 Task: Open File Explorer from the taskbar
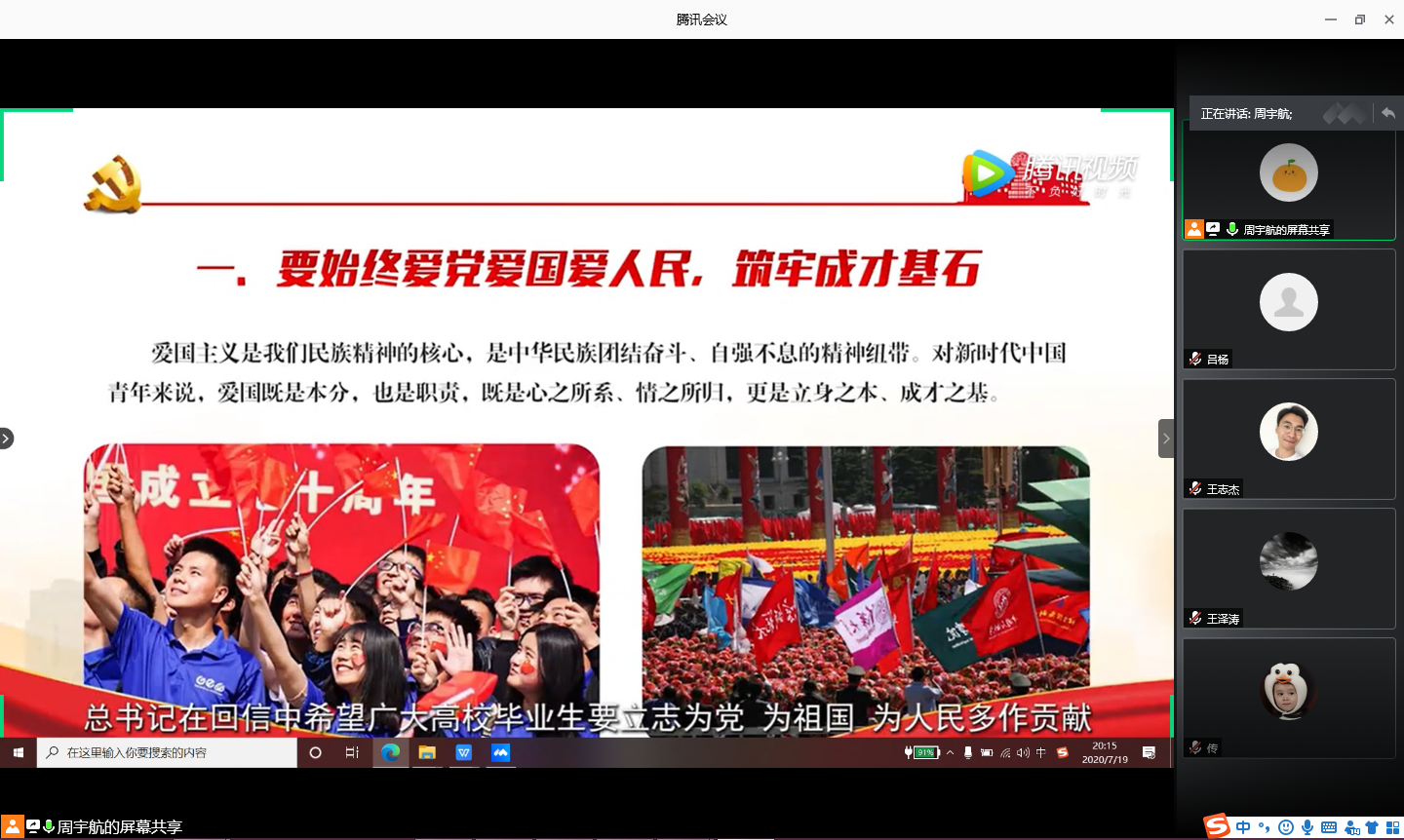(427, 752)
